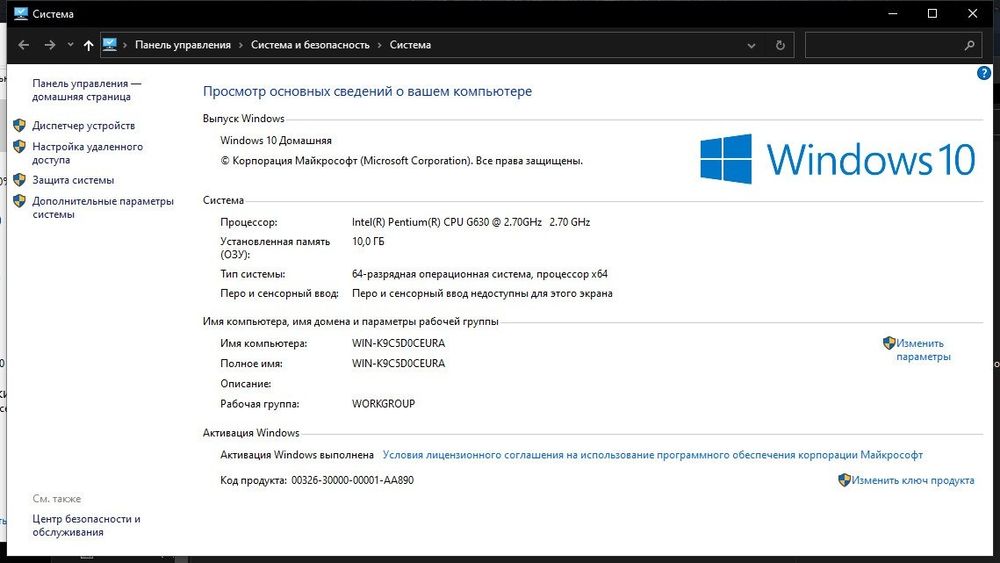
Task: Open help with the question mark icon
Action: click(x=983, y=73)
